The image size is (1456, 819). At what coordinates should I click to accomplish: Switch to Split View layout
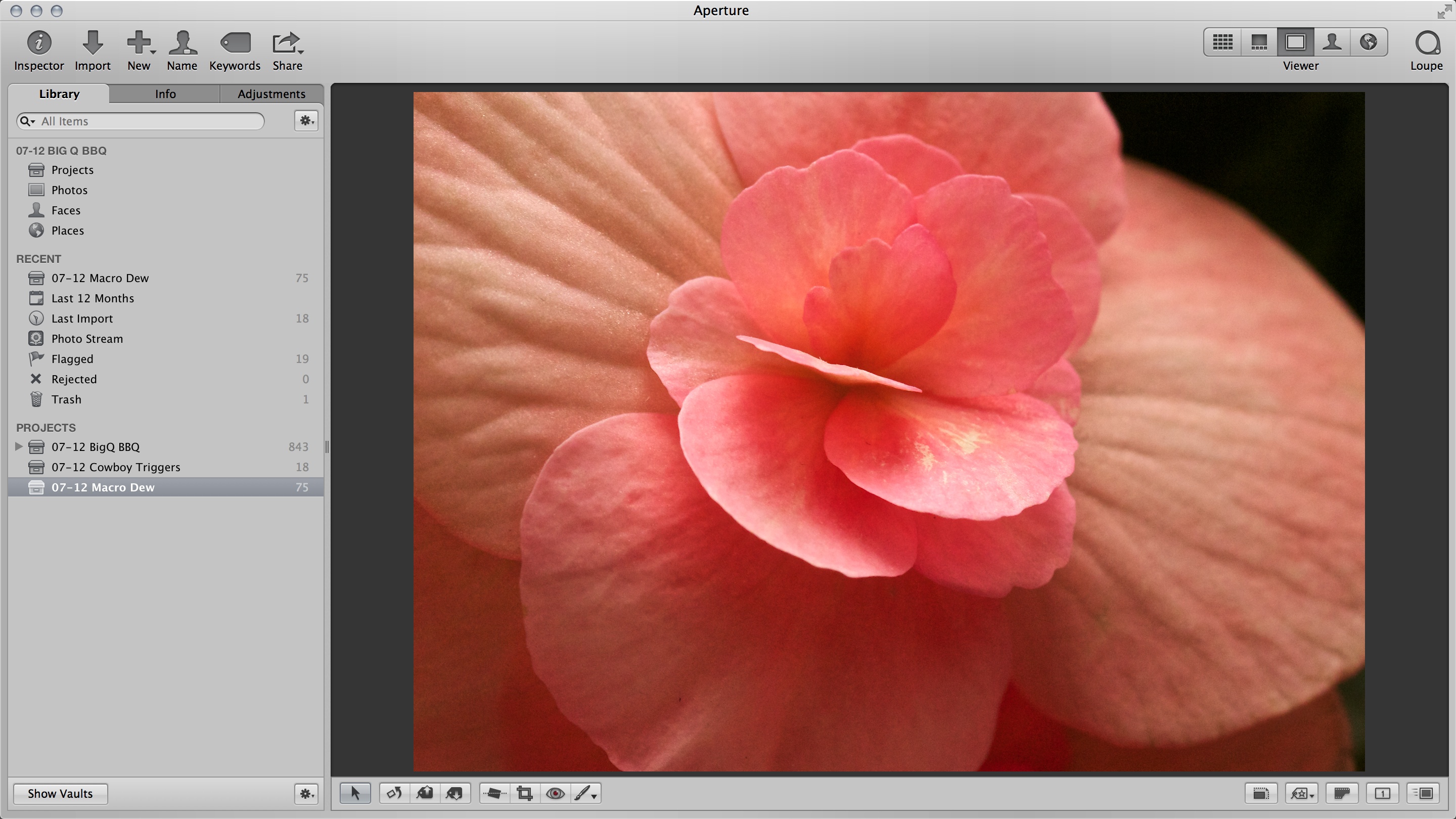click(1259, 42)
